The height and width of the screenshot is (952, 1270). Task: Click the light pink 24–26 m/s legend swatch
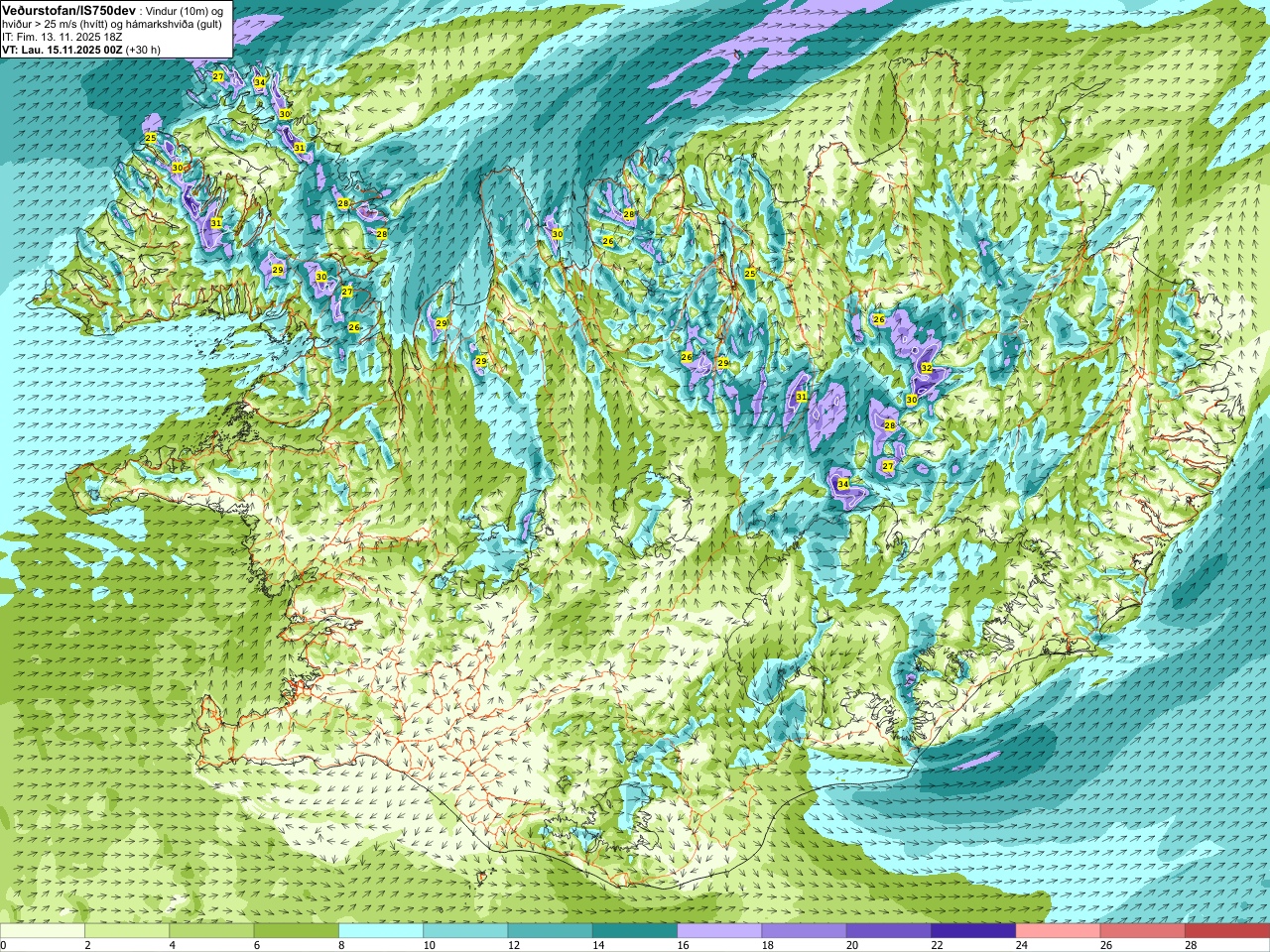click(1058, 931)
